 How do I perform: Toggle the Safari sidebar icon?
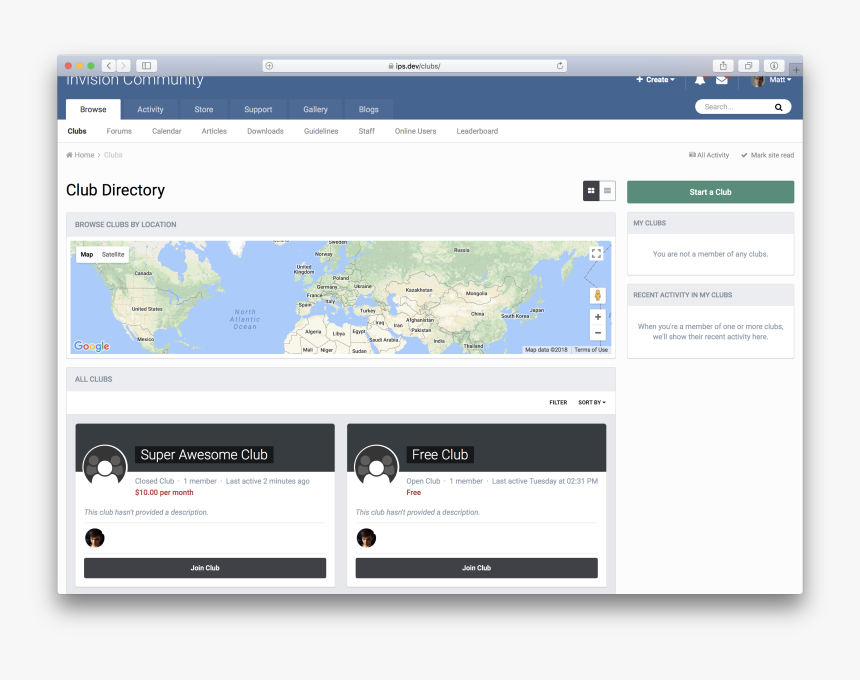tap(146, 66)
